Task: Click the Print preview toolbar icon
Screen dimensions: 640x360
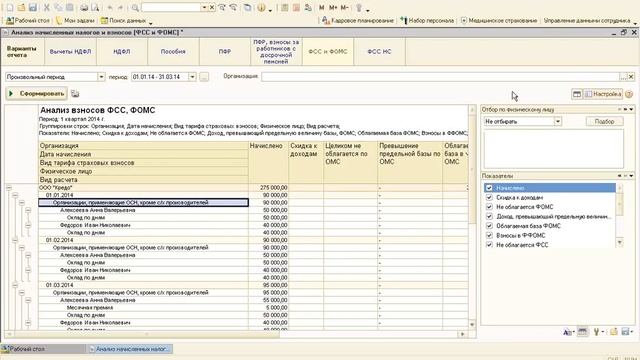Action: pyautogui.click(x=95, y=7)
